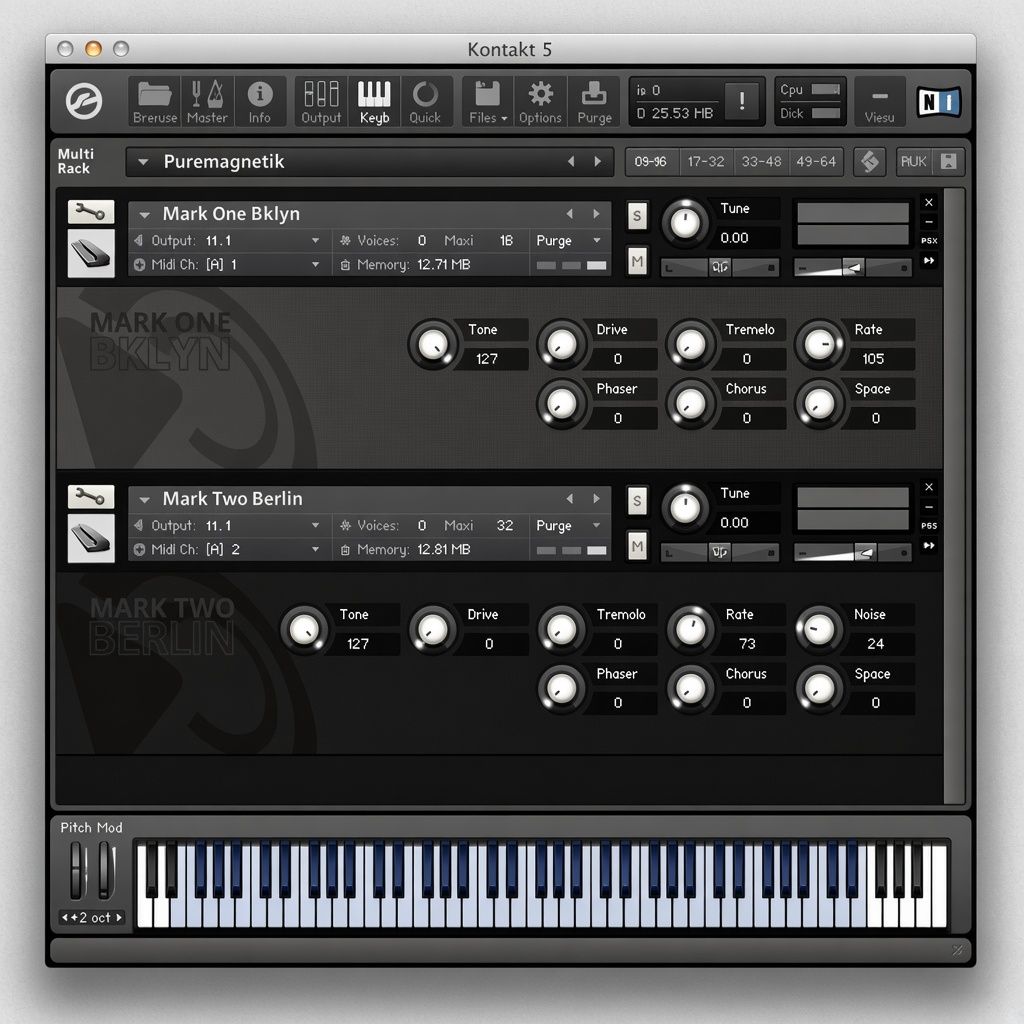The width and height of the screenshot is (1024, 1024).
Task: Click previous instrument arrow for Mark One Bklyn
Action: 570,214
